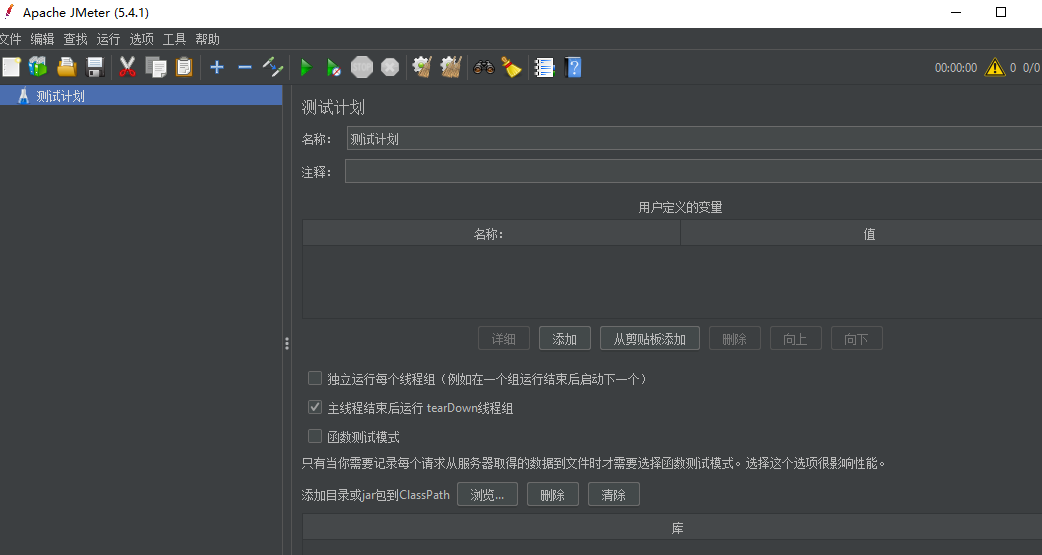
Task: Click the 向上 button
Action: [x=795, y=338]
